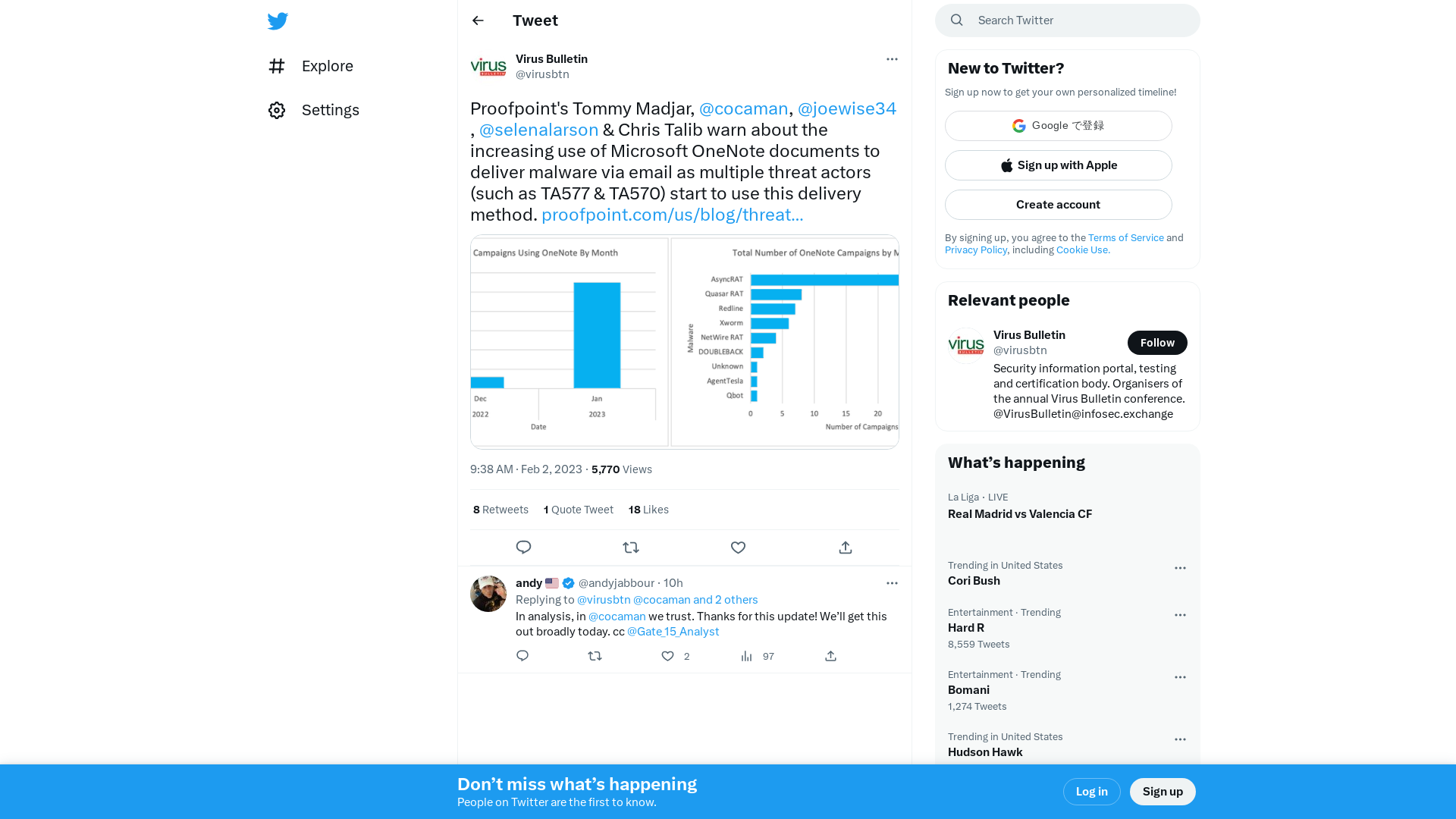1456x819 pixels.
Task: Click Hard R trending topic
Action: coord(966,627)
